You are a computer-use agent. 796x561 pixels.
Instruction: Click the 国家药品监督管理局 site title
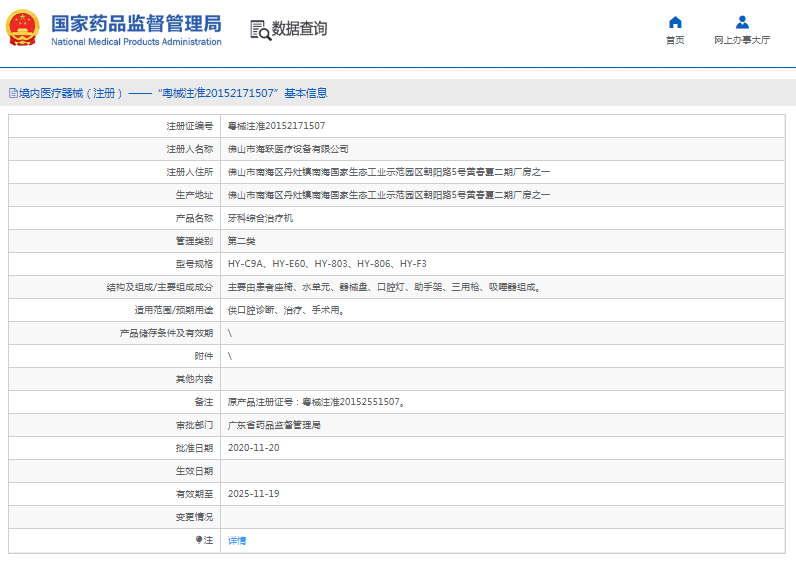click(x=135, y=24)
